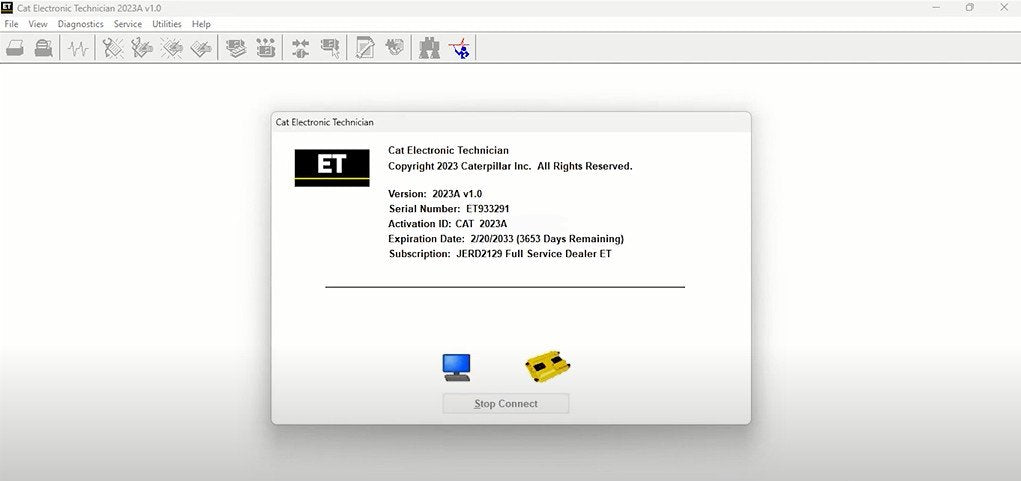Click the Connect/Disconnect plug icon
This screenshot has width=1021, height=481.
300,48
